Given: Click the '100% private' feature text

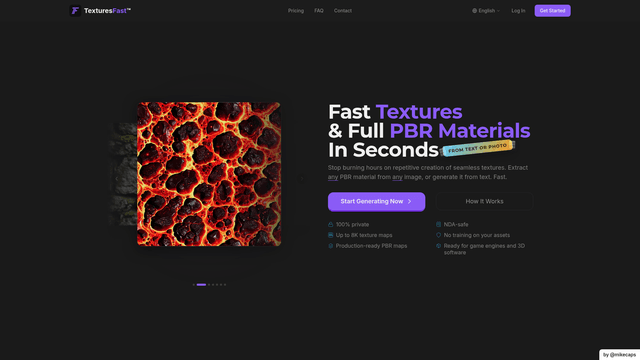Looking at the screenshot, I should (x=352, y=224).
